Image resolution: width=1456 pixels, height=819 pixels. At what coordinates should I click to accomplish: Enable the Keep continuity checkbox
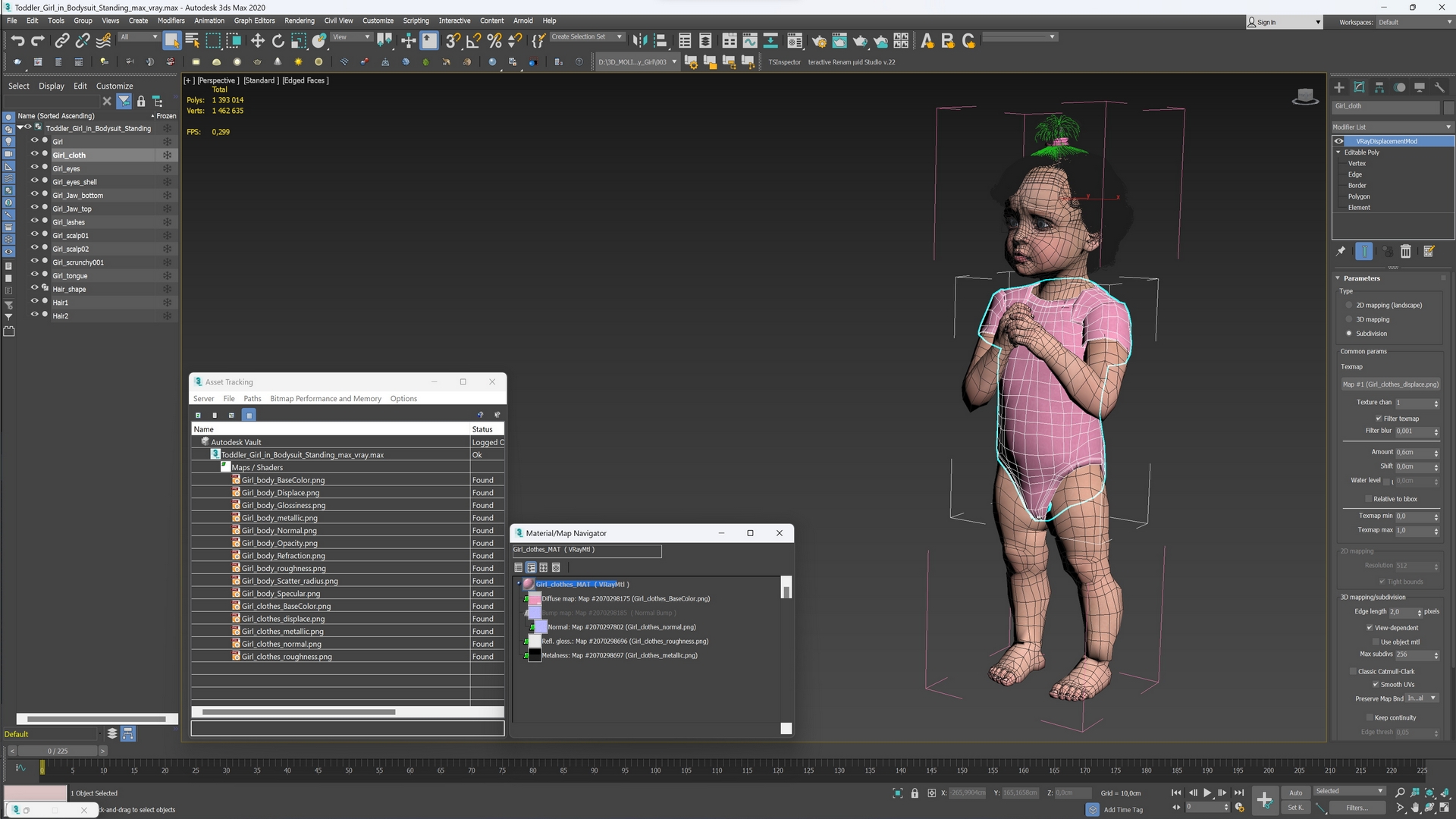click(x=1370, y=718)
